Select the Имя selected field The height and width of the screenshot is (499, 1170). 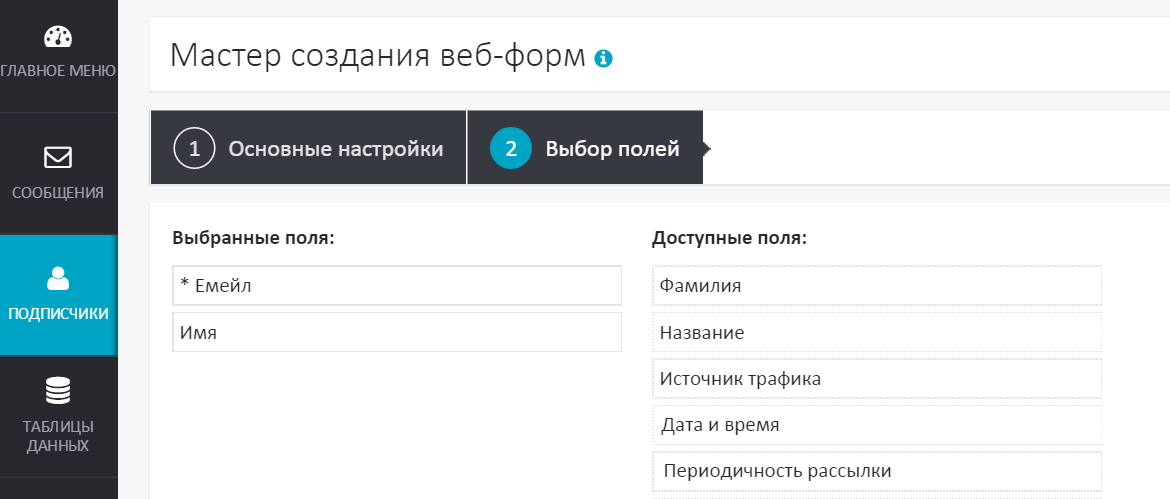(x=396, y=333)
